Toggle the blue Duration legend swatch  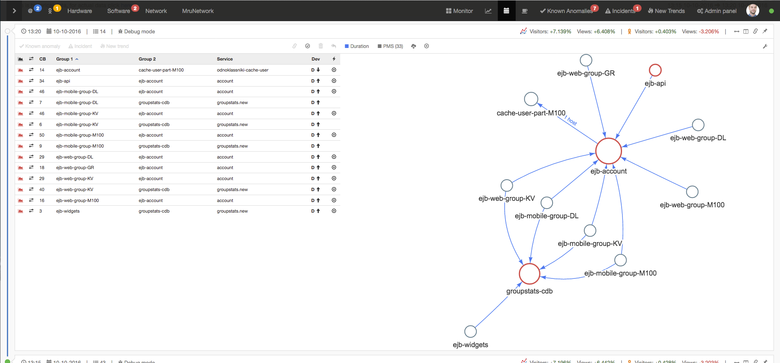[347, 46]
